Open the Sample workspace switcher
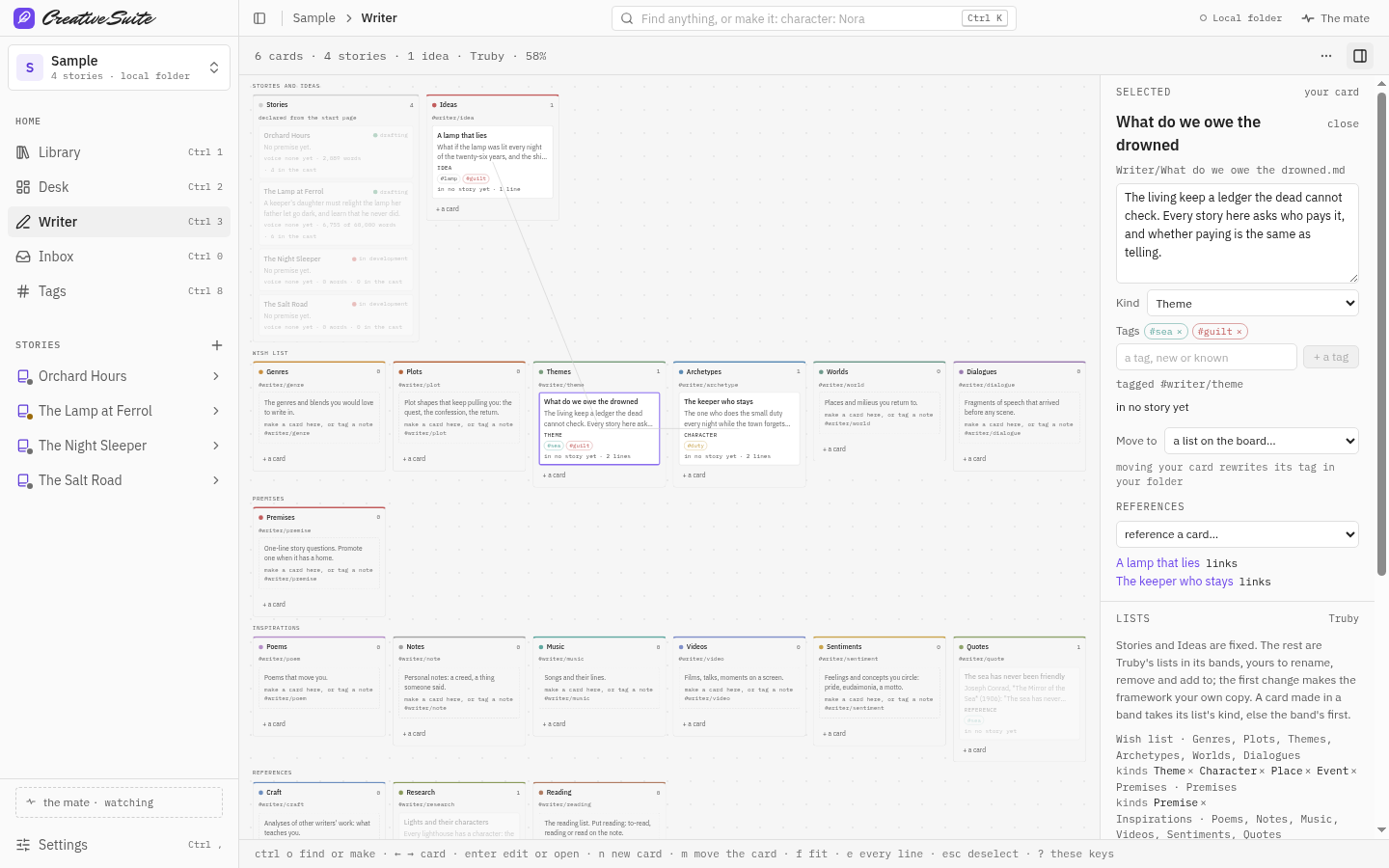This screenshot has height=868, width=1389. pos(119,68)
